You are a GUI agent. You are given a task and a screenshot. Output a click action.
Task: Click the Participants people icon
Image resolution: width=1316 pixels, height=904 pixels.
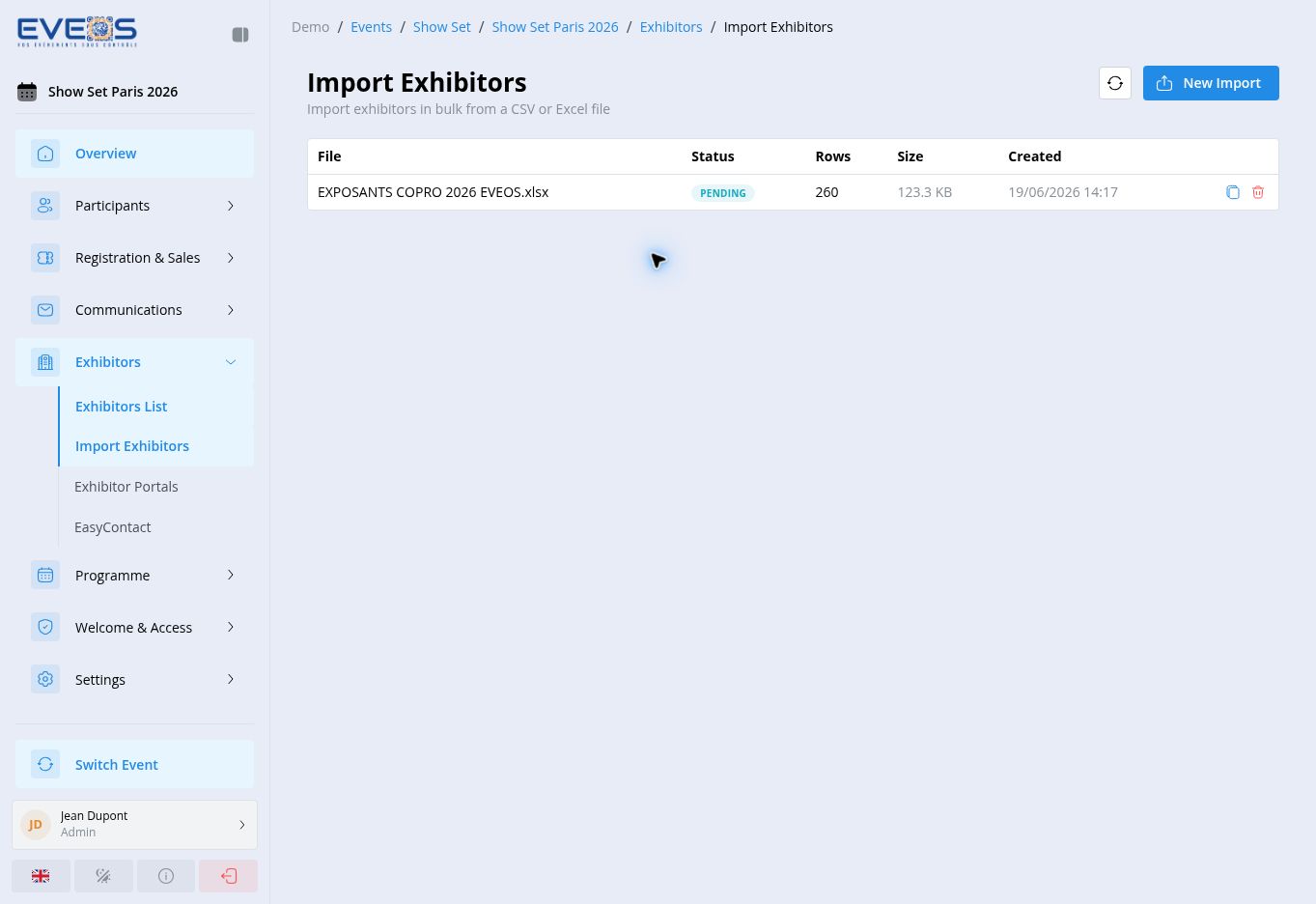pyautogui.click(x=45, y=206)
